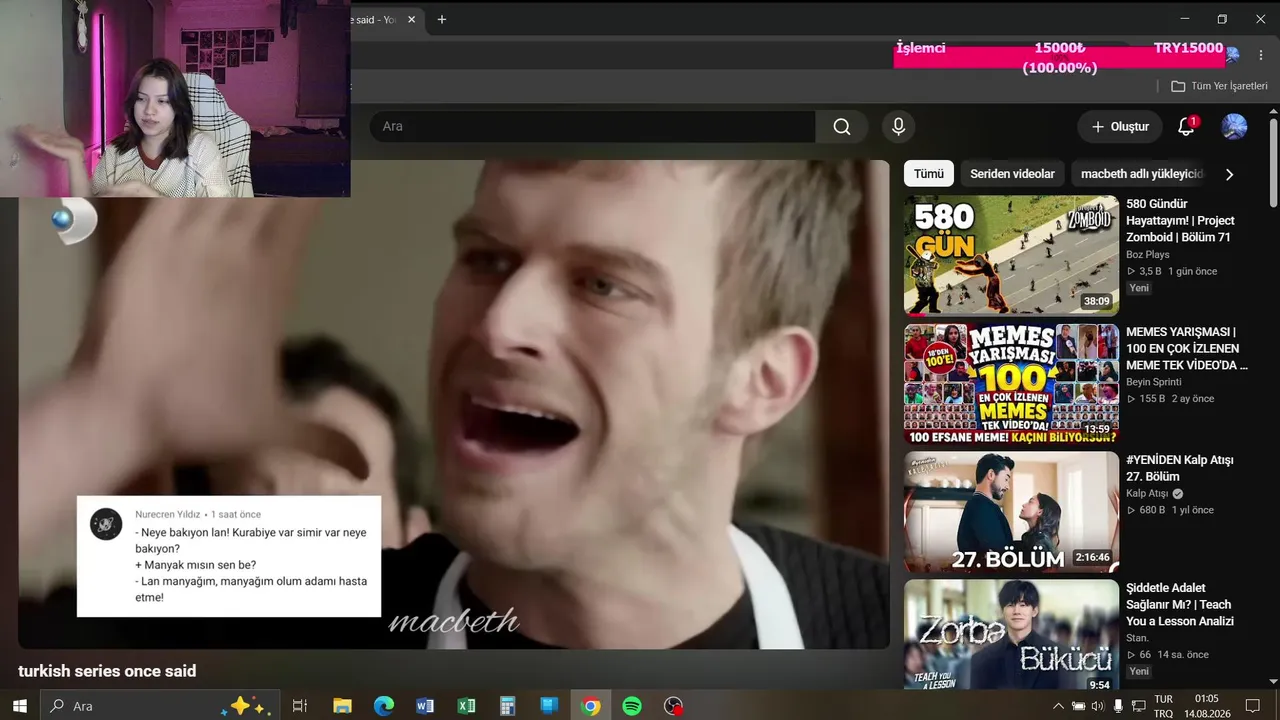Click the Oluştur create button
Screen dimensions: 1280x720
(x=1120, y=127)
